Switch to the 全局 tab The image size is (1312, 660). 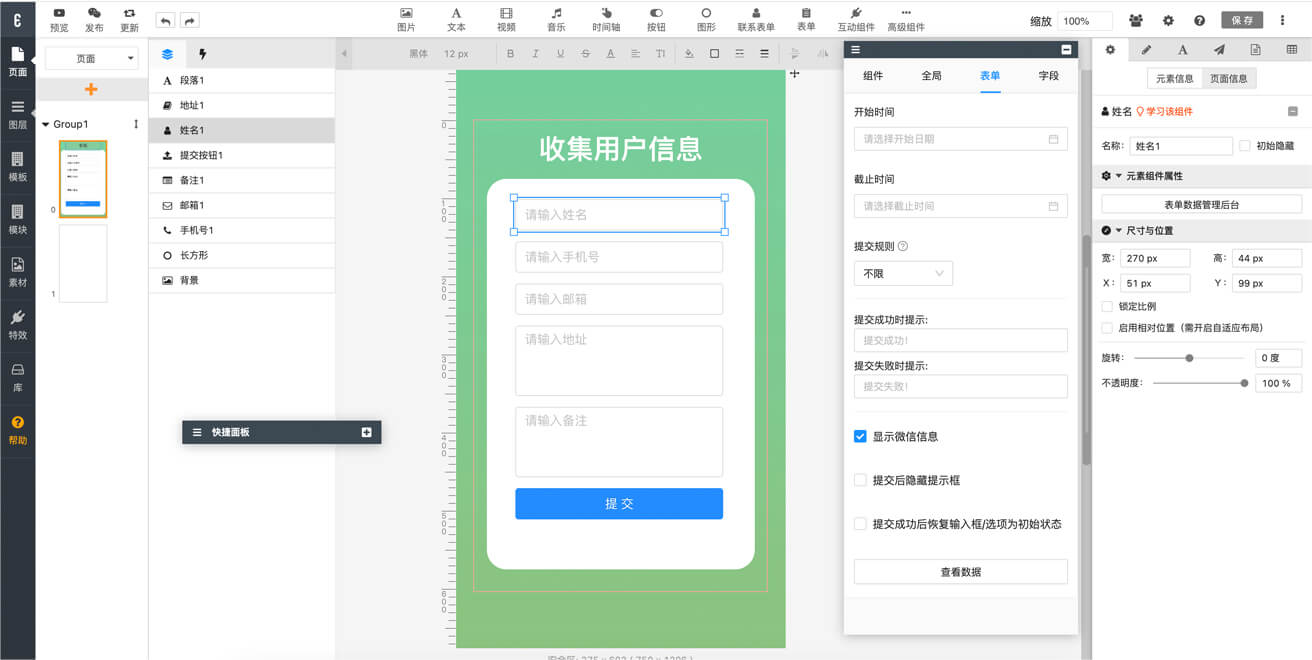[x=931, y=76]
